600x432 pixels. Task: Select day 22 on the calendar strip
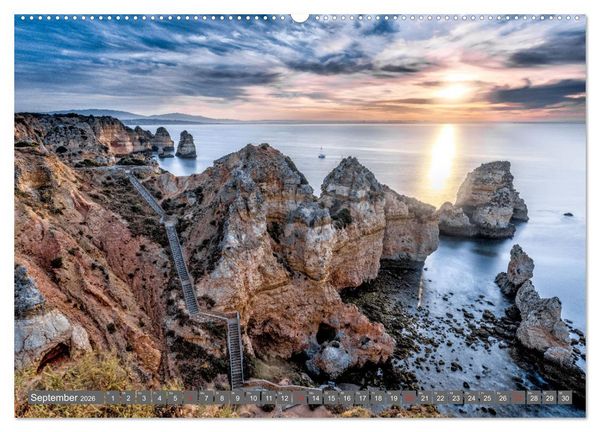(x=440, y=398)
